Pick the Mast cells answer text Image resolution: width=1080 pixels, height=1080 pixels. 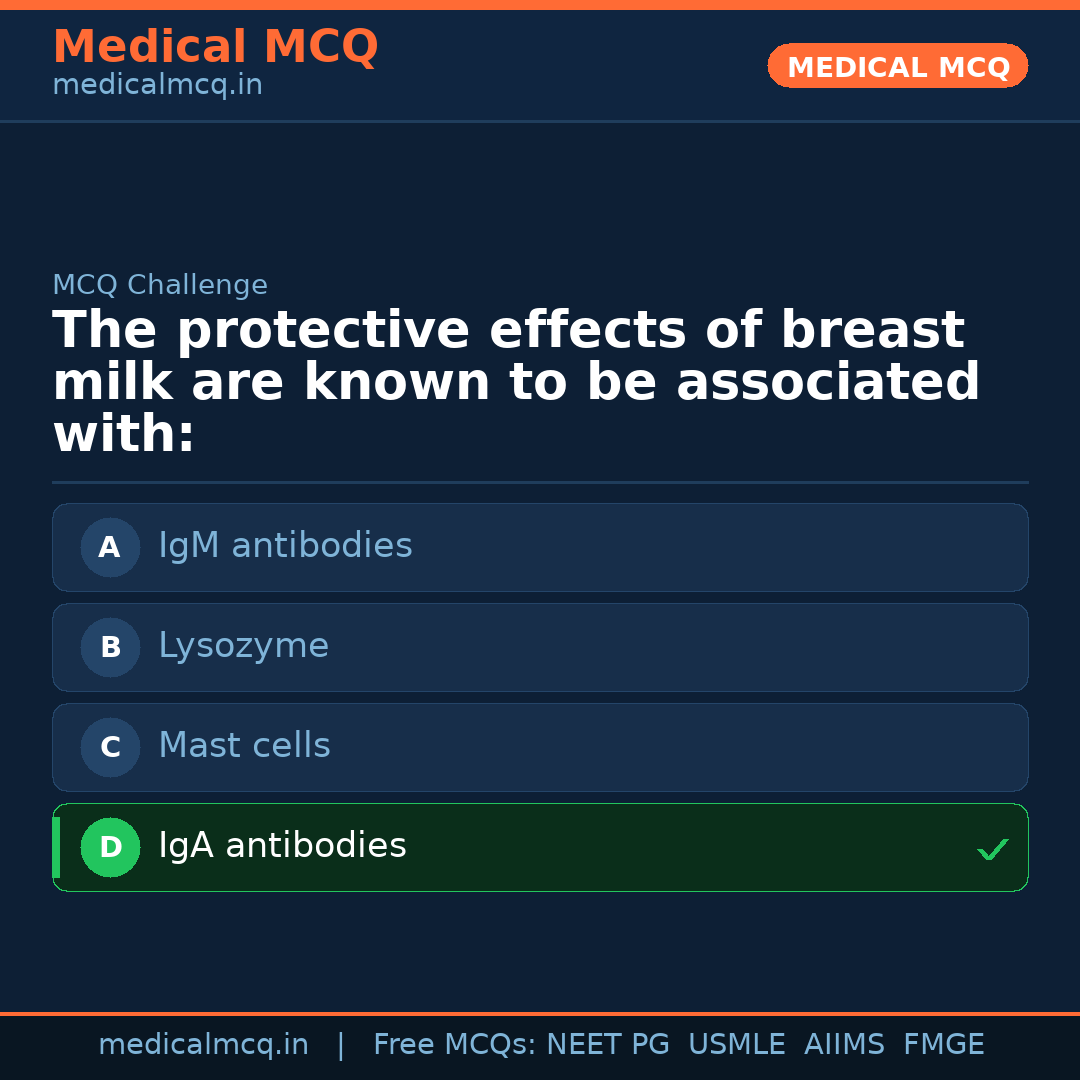click(x=244, y=746)
